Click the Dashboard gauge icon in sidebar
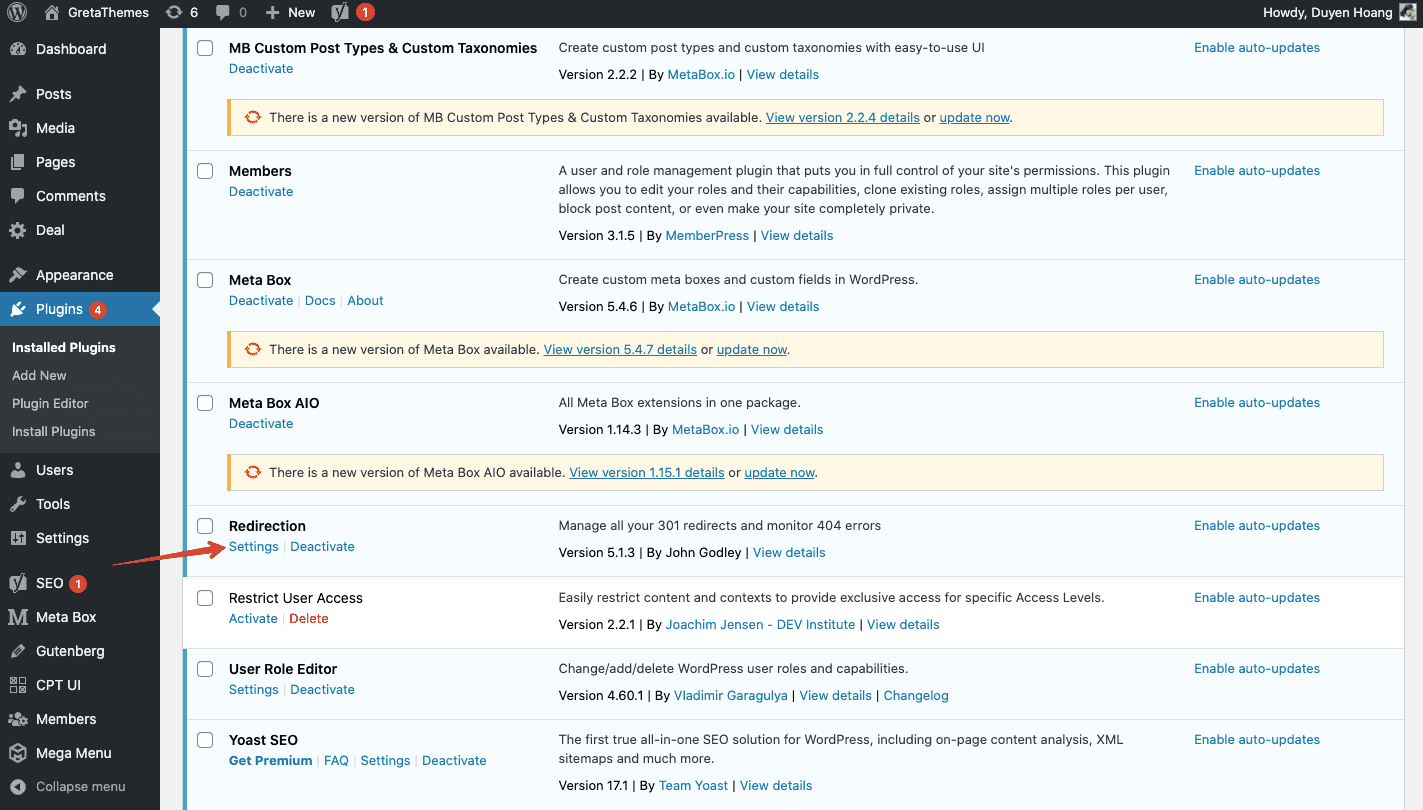This screenshot has height=810, width=1423. coord(18,49)
